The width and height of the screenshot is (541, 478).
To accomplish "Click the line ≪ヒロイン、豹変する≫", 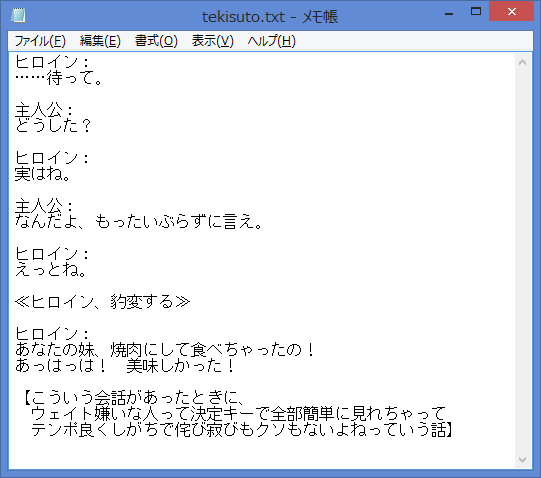I will 102,302.
